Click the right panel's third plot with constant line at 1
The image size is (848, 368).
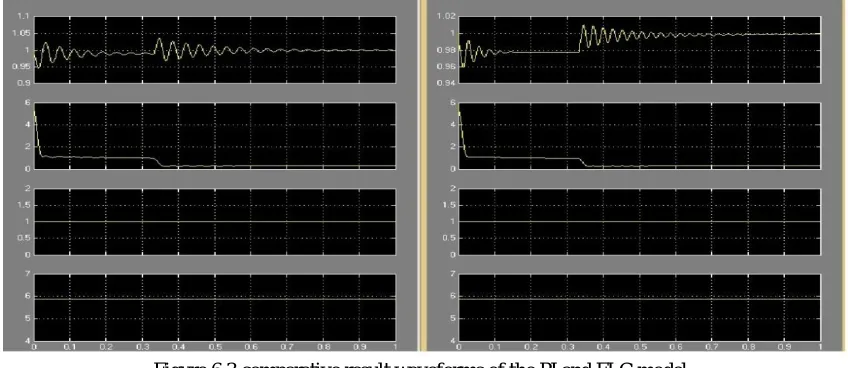[x=639, y=221]
